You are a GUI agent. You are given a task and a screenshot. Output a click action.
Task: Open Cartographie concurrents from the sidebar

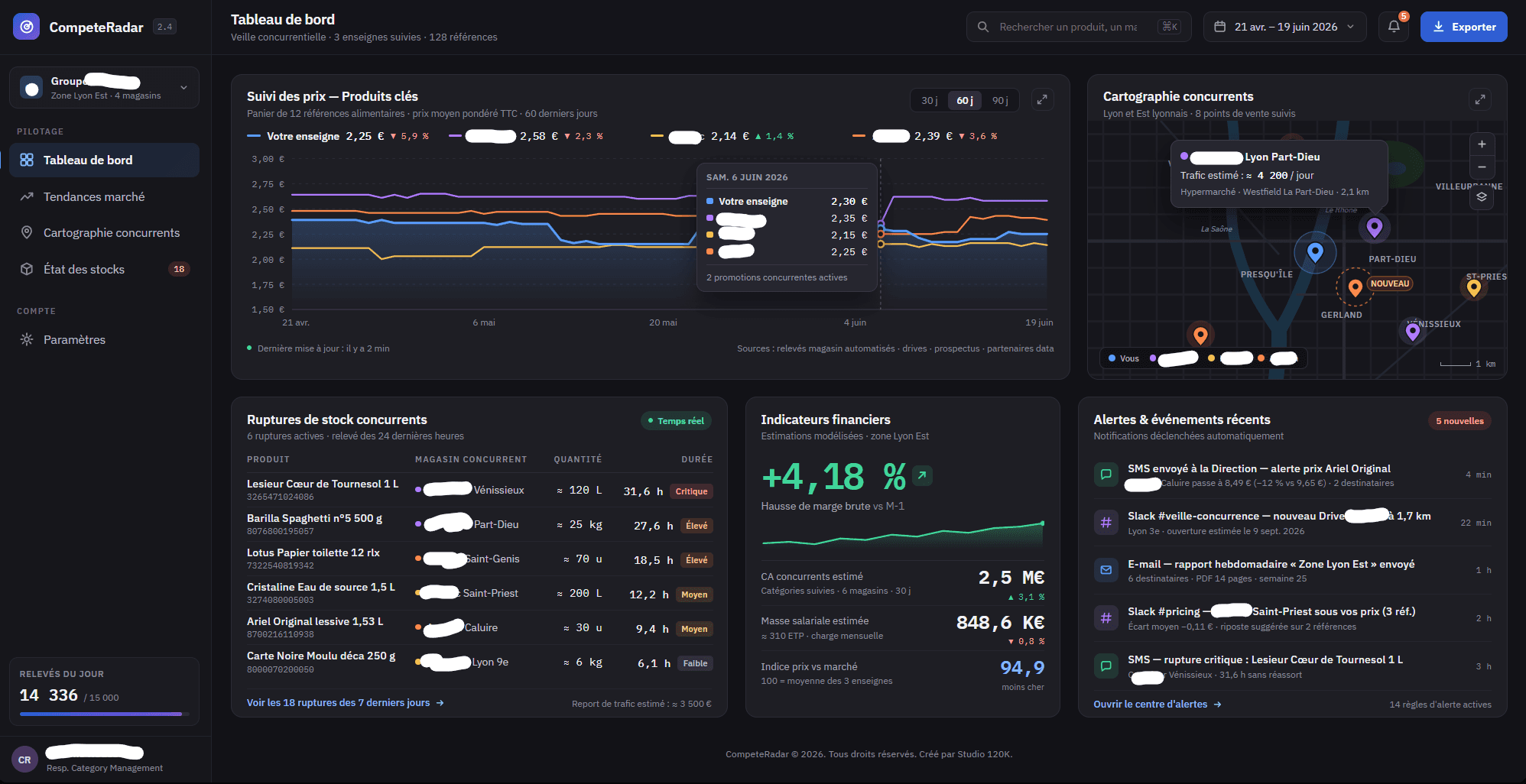point(104,232)
